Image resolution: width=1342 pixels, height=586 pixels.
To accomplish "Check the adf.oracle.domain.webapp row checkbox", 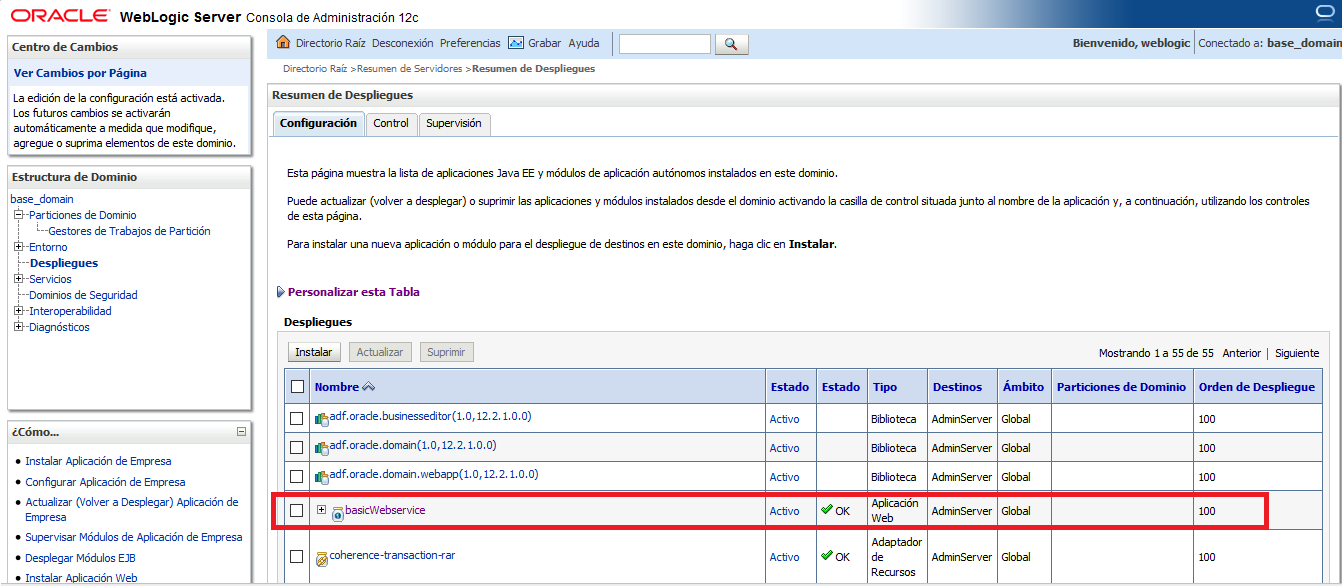I will coord(297,476).
